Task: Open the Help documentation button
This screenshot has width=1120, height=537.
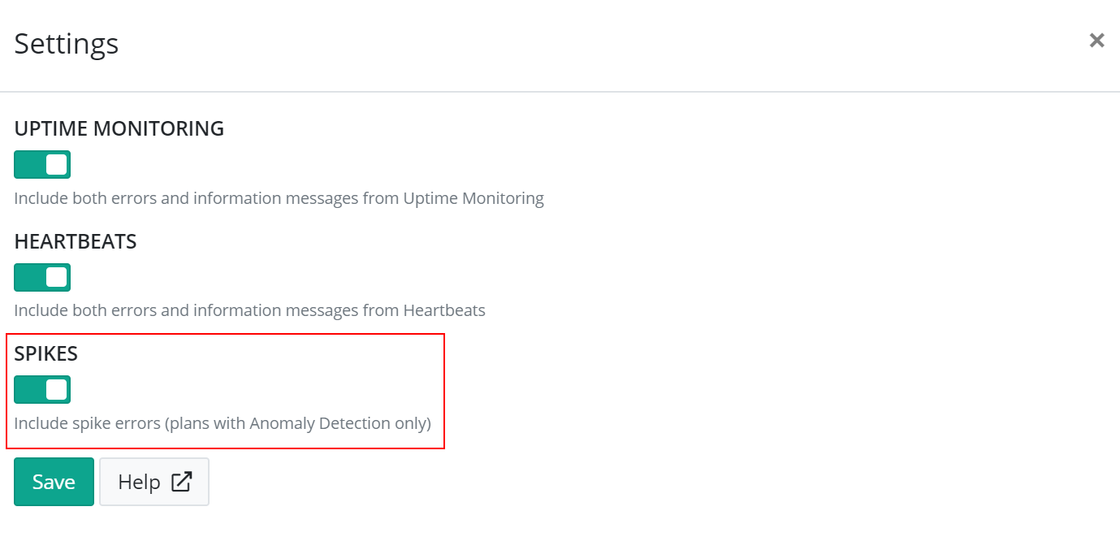Action: 154,482
